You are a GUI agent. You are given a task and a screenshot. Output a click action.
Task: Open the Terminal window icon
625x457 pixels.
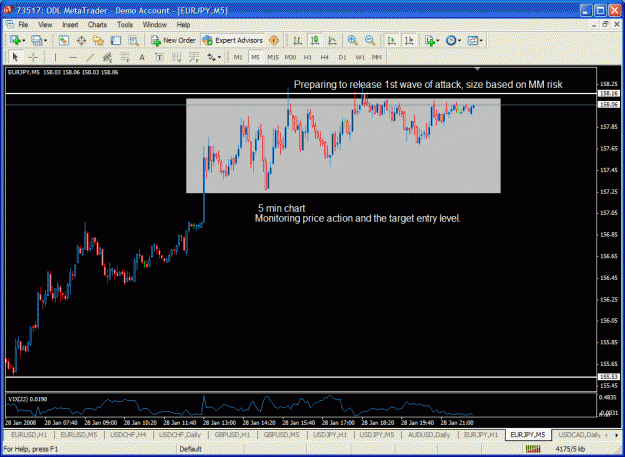click(116, 40)
